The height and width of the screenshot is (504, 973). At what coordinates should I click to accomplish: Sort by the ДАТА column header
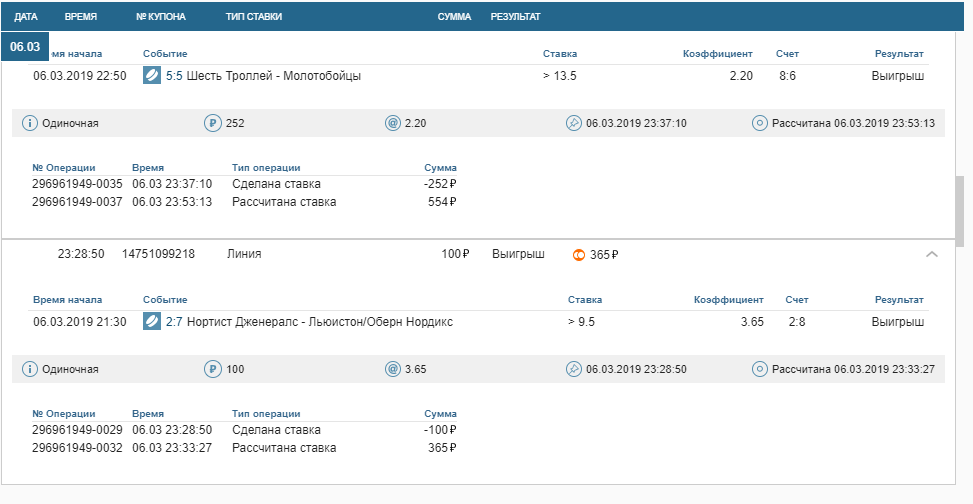point(27,17)
